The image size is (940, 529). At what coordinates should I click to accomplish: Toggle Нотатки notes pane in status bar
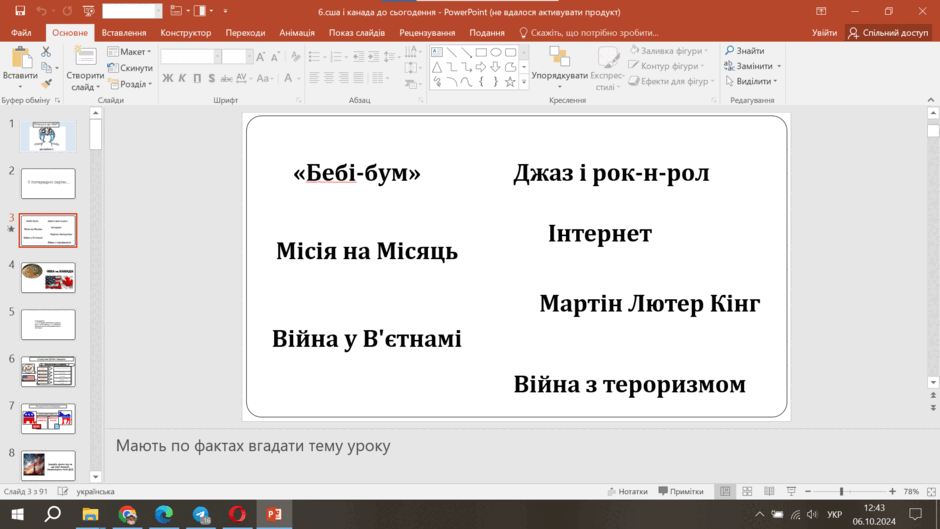click(x=627, y=491)
